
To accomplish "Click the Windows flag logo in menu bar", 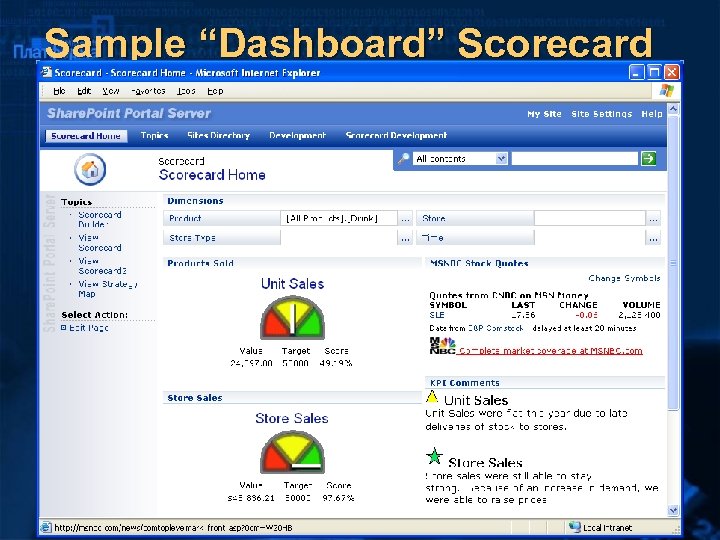I will (666, 90).
